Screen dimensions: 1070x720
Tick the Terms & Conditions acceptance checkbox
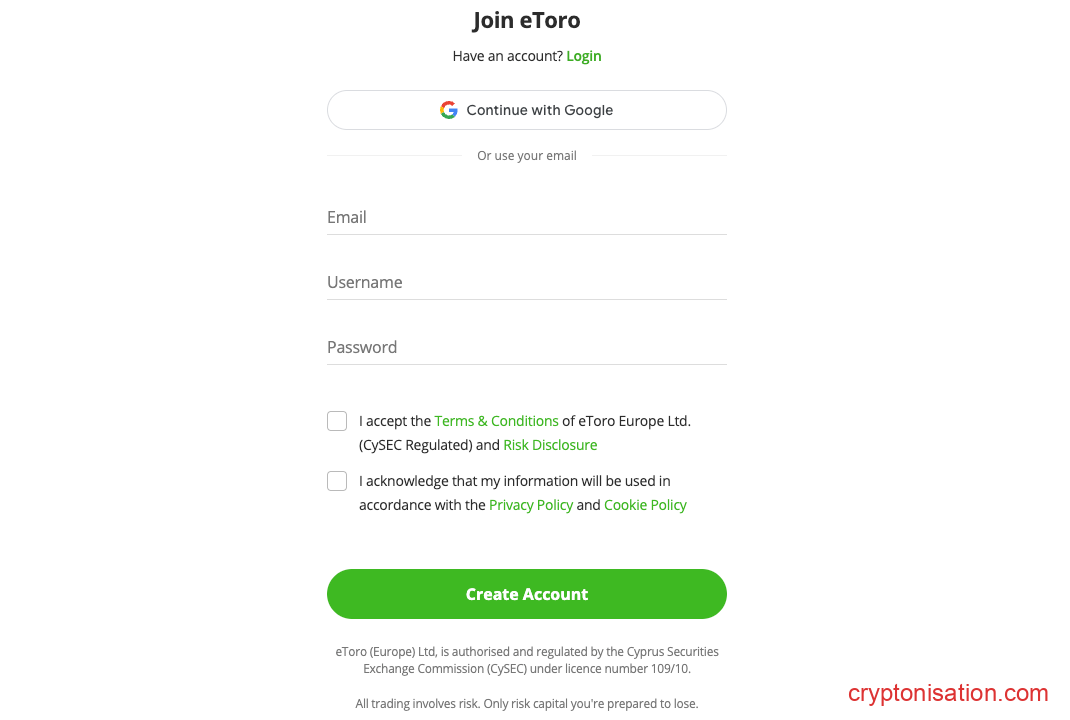pos(337,421)
